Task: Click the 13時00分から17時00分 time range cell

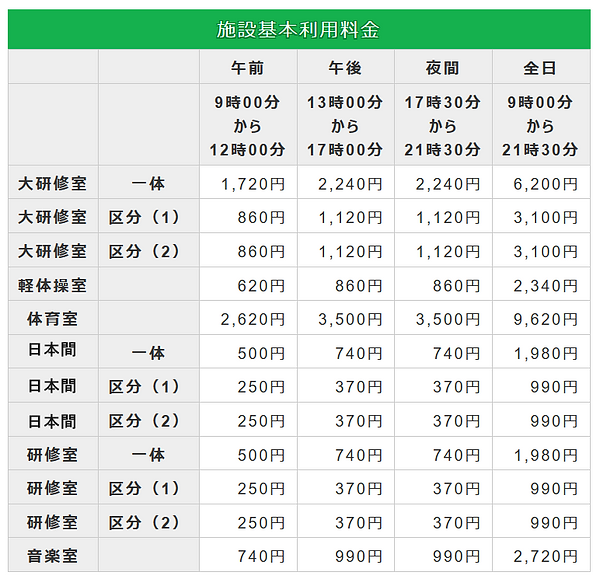Action: [346, 126]
